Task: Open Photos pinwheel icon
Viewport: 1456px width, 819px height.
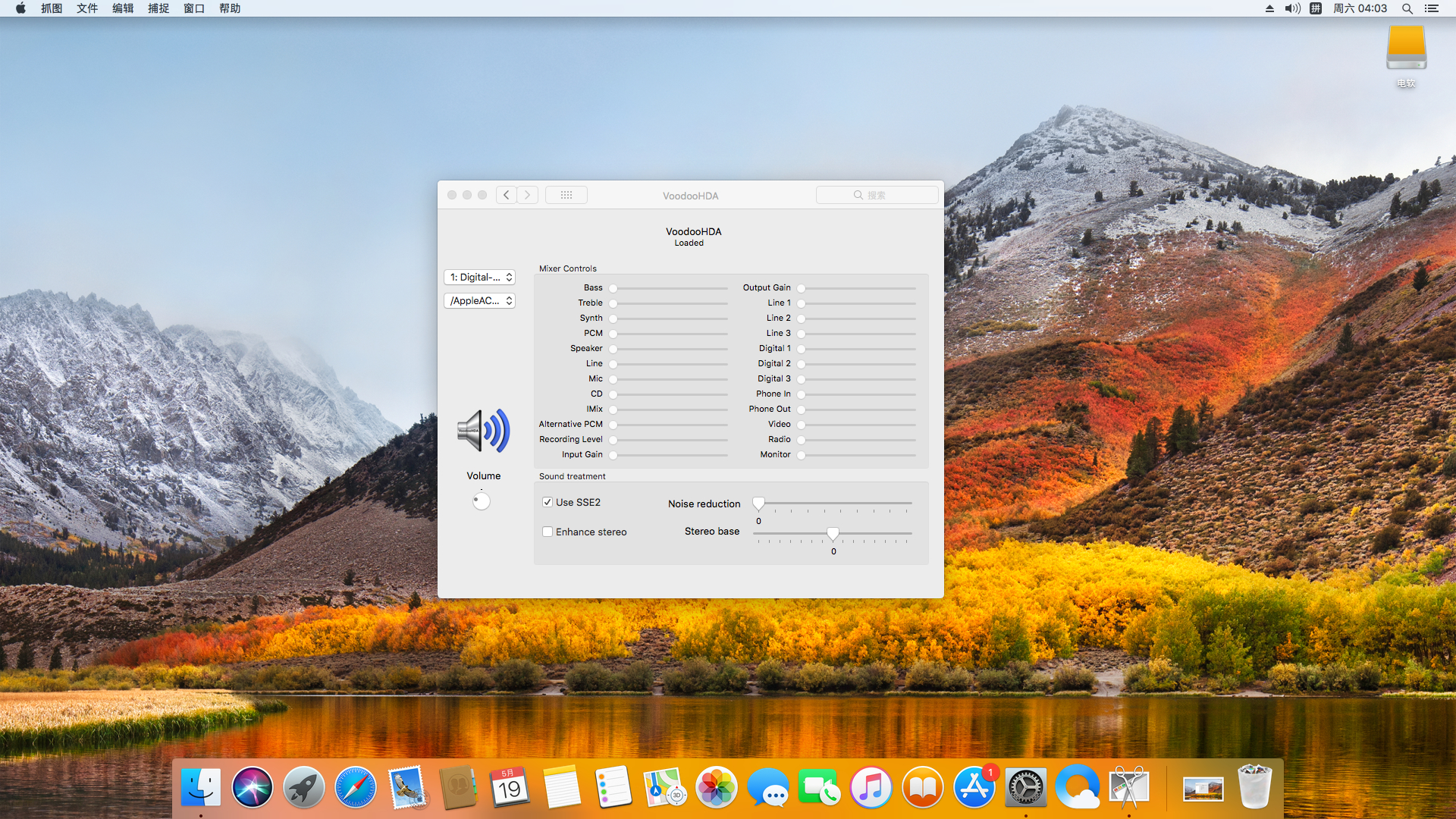Action: tap(717, 787)
